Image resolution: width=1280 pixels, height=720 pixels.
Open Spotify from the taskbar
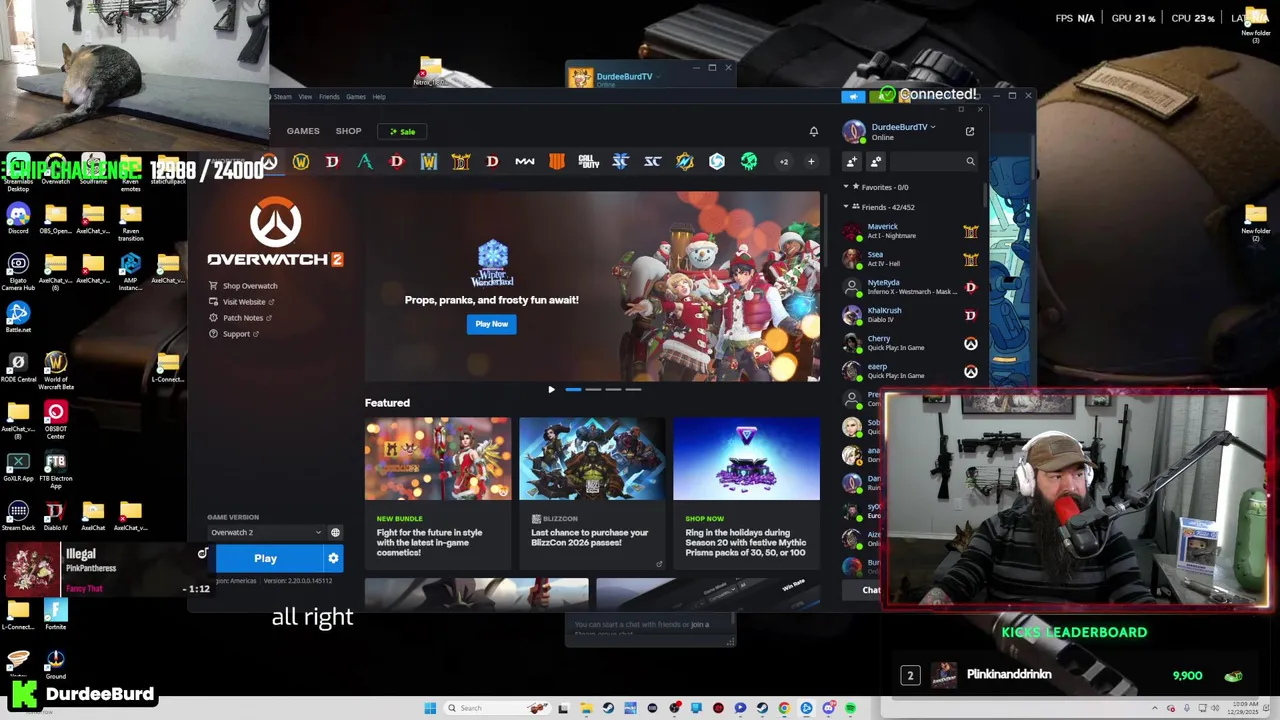850,708
